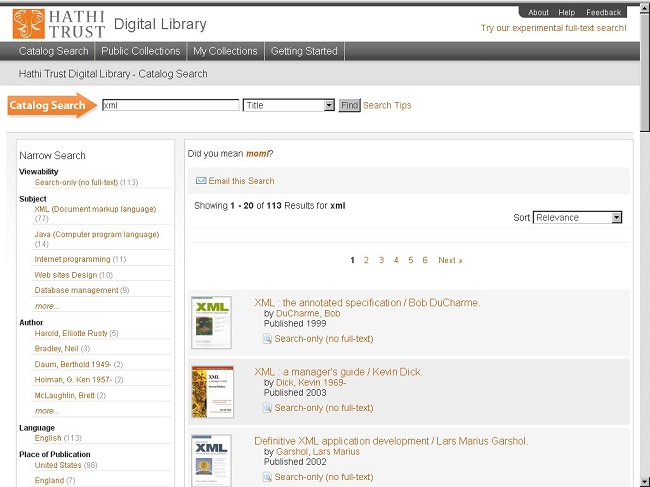Focus the catalog search text field
The width and height of the screenshot is (650, 487).
[x=170, y=105]
